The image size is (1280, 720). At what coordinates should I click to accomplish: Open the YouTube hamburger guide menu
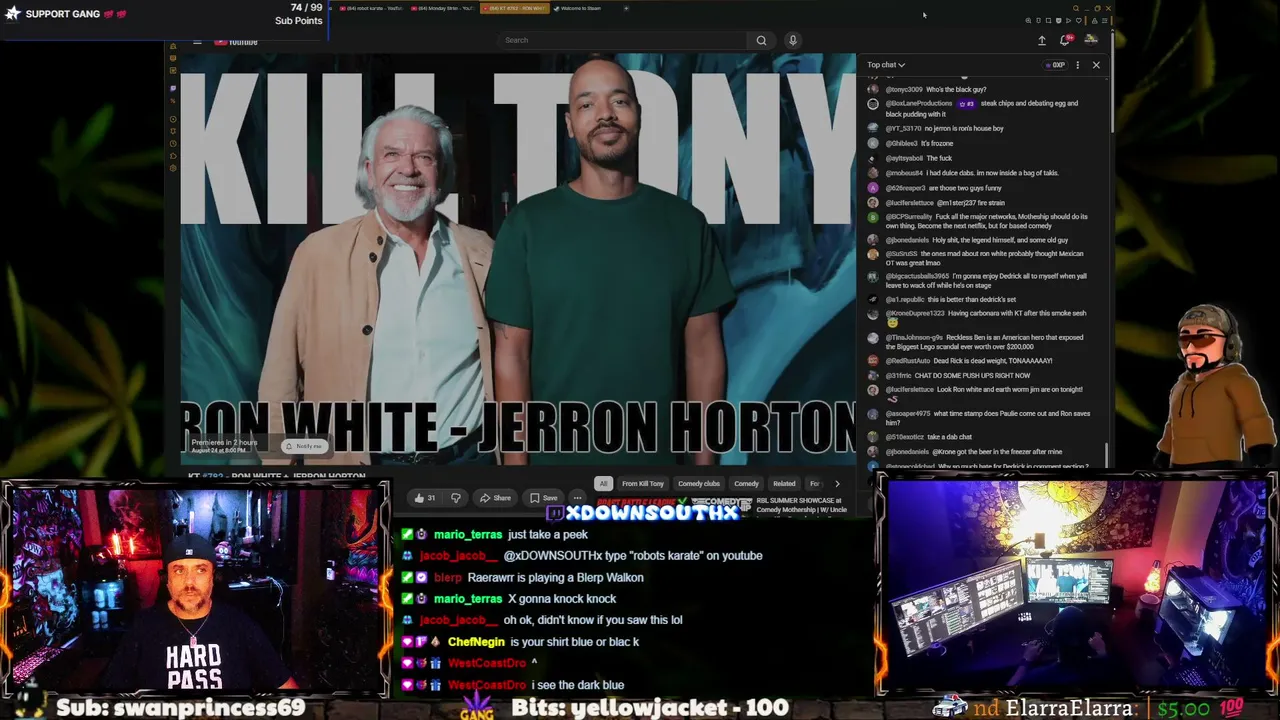[x=197, y=42]
